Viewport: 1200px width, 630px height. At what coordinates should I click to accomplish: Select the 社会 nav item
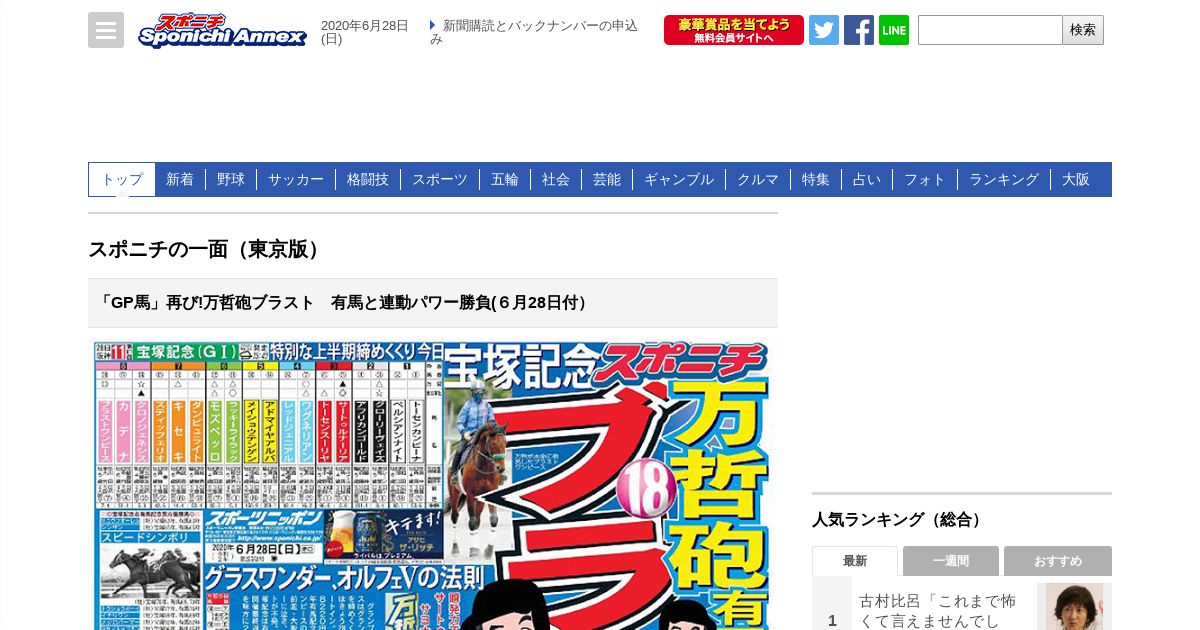point(556,180)
